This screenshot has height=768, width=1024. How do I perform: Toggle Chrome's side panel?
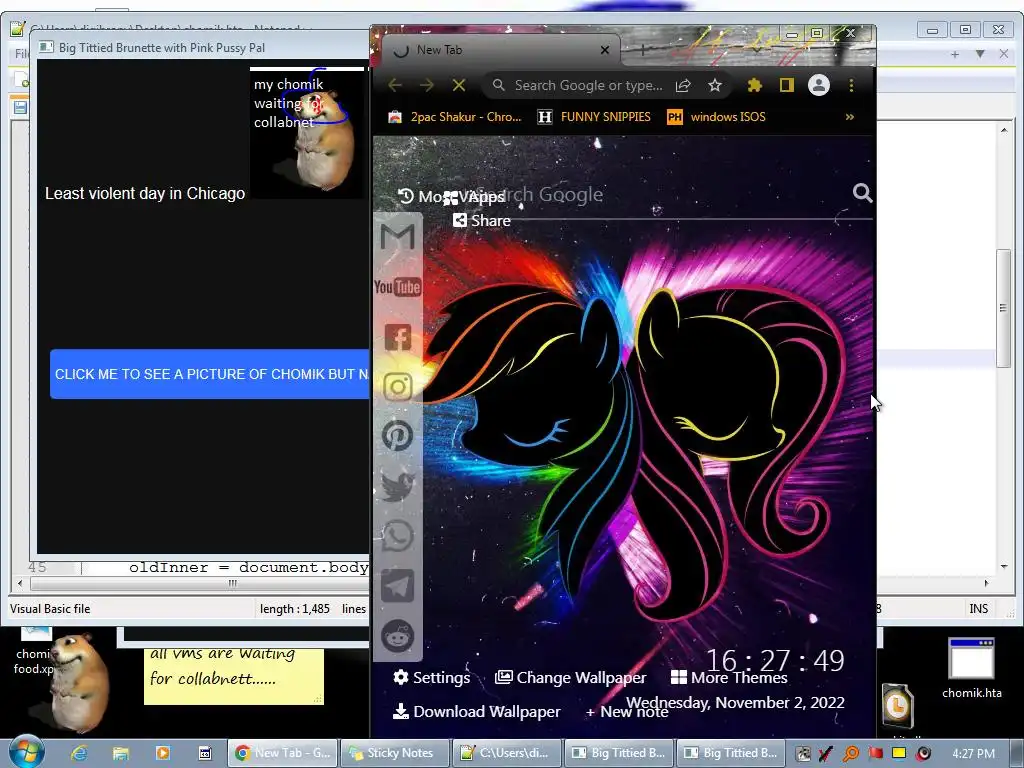(x=786, y=85)
